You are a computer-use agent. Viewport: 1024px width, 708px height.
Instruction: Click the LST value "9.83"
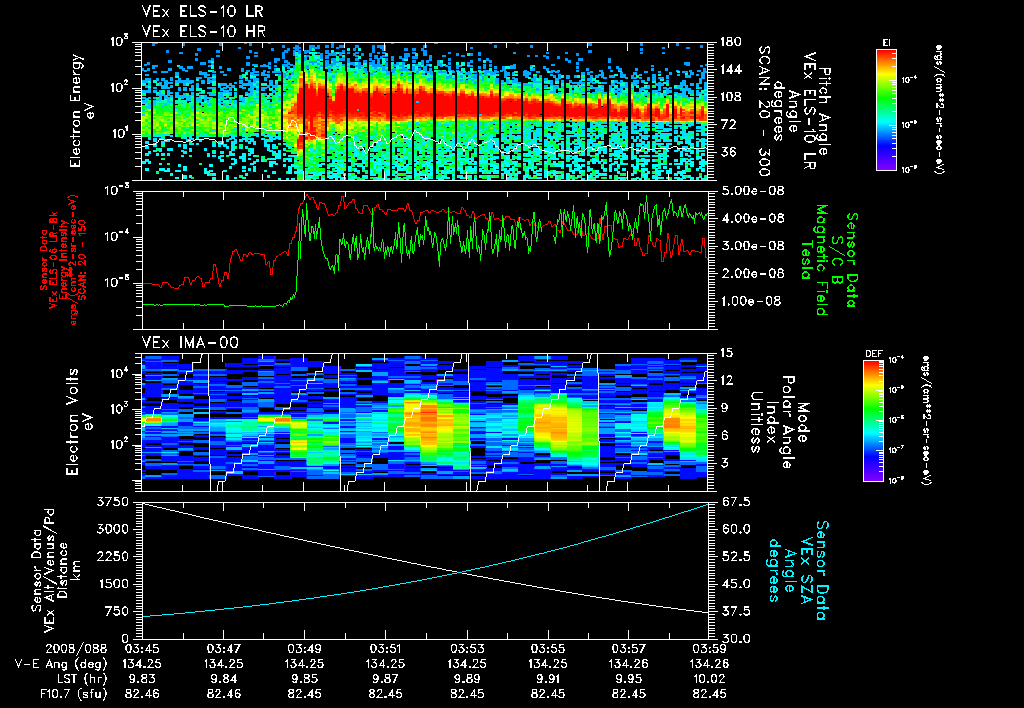pos(142,679)
